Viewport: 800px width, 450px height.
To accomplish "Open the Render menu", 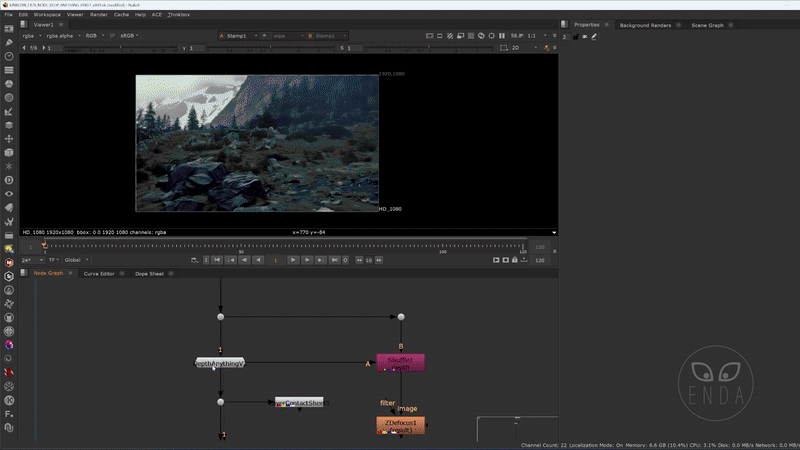I will pos(99,15).
